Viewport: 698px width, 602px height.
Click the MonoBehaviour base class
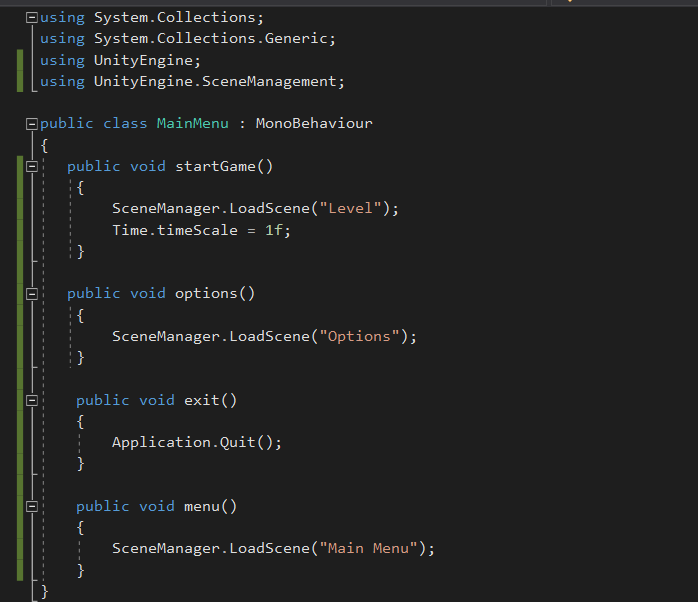click(314, 124)
